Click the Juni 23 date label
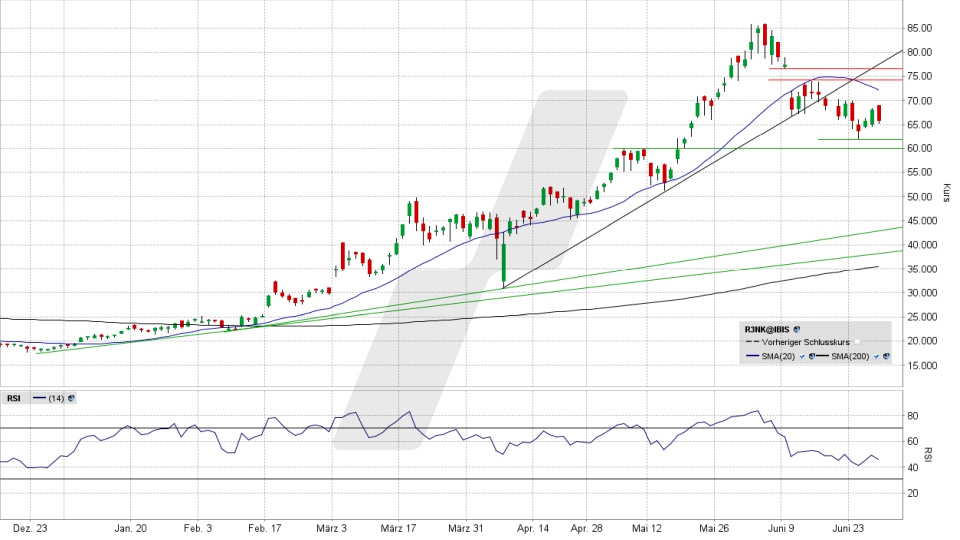This screenshot has width=960, height=540. tap(848, 528)
